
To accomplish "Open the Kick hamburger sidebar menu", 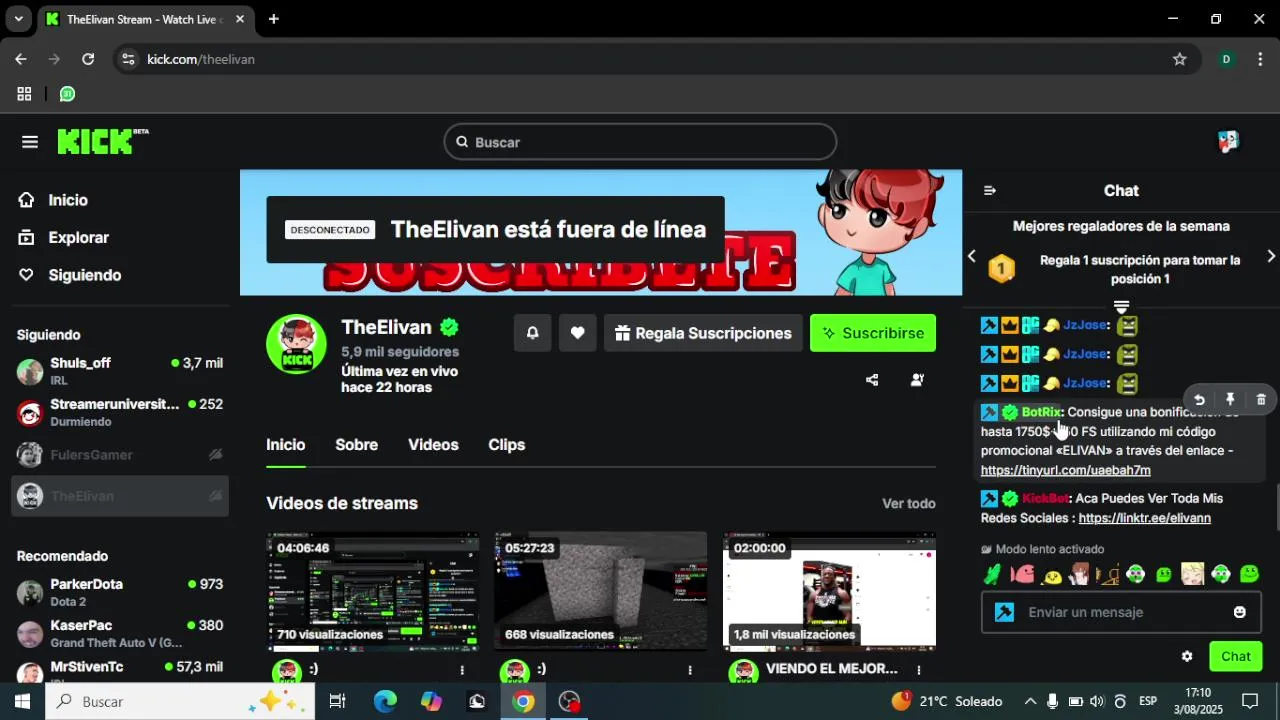I will pos(29,142).
